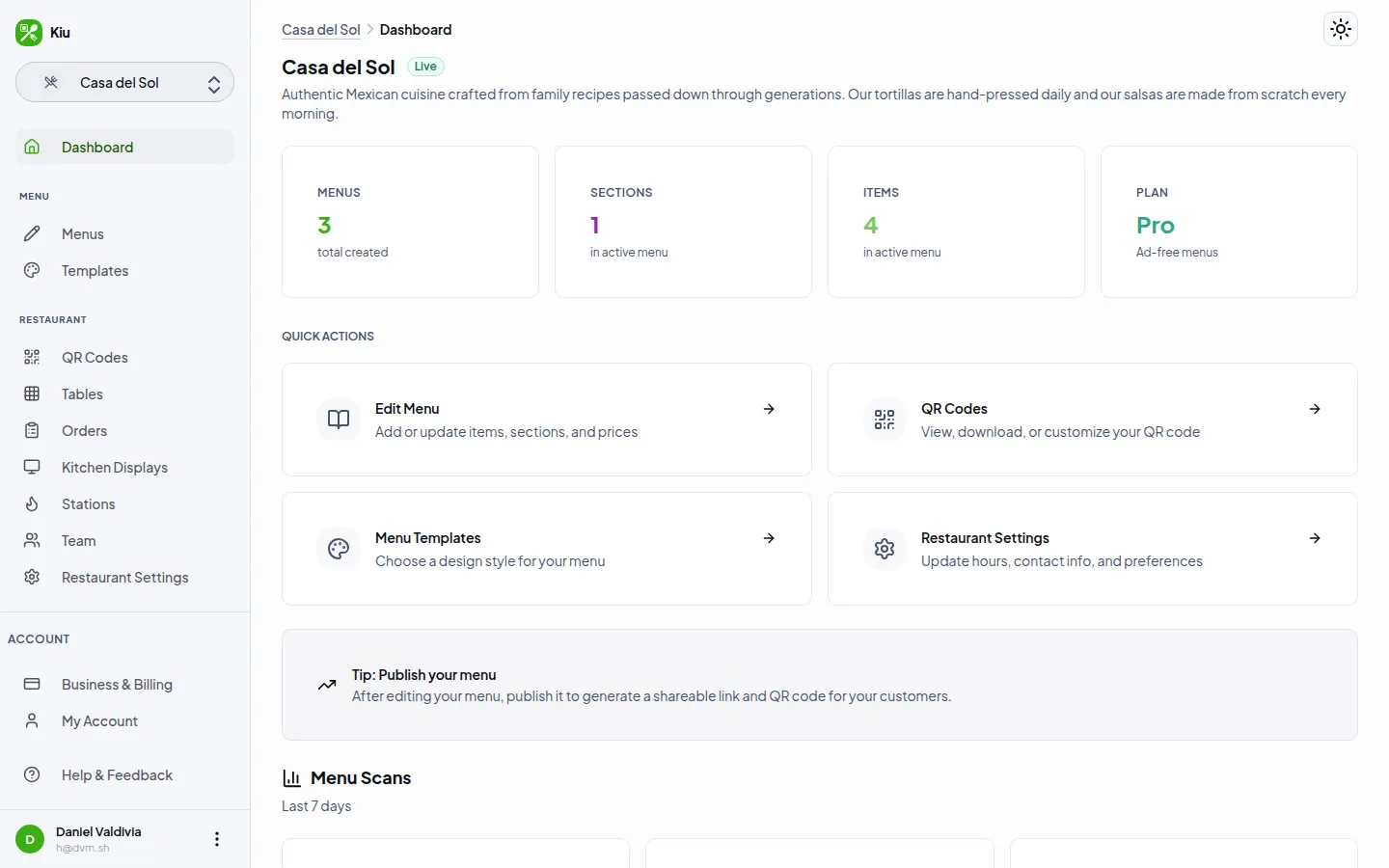Open the Casa del Sol restaurant switcher

tap(124, 83)
